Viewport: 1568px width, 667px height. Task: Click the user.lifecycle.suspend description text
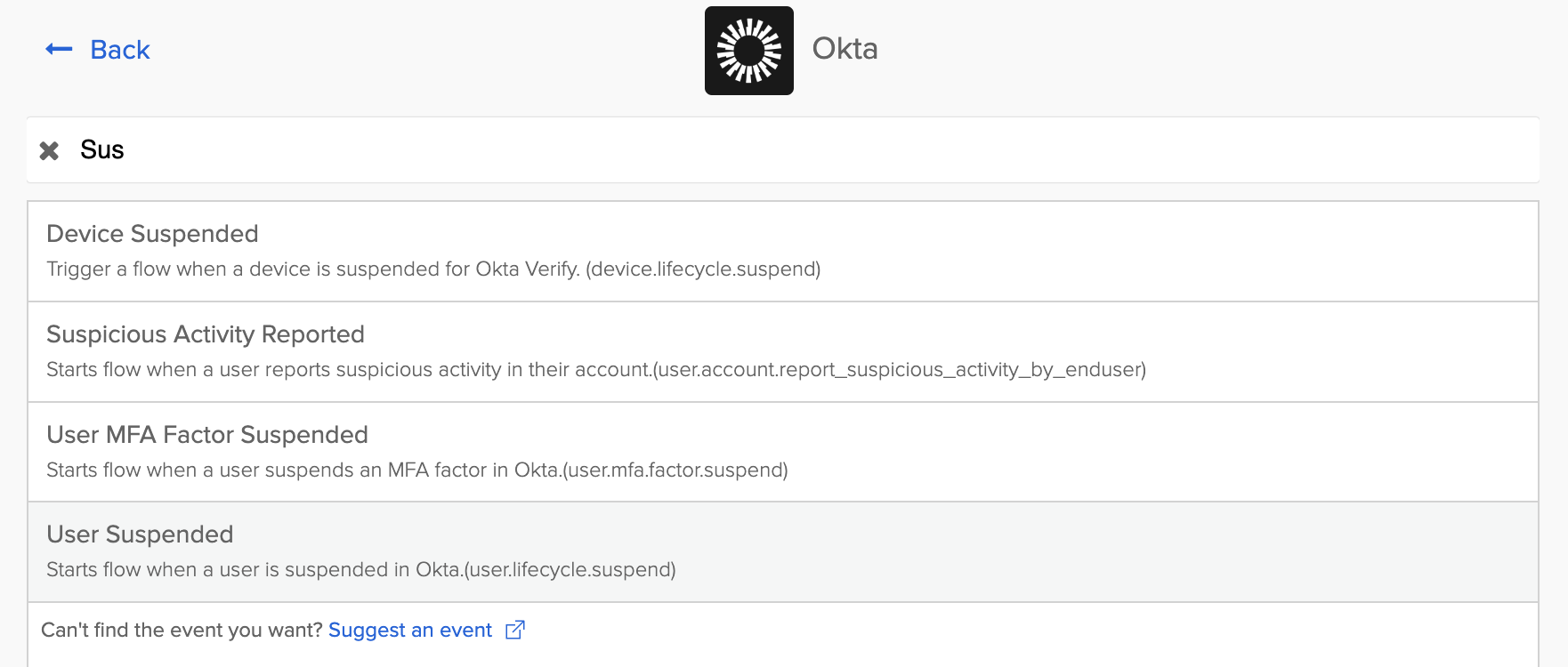point(360,570)
